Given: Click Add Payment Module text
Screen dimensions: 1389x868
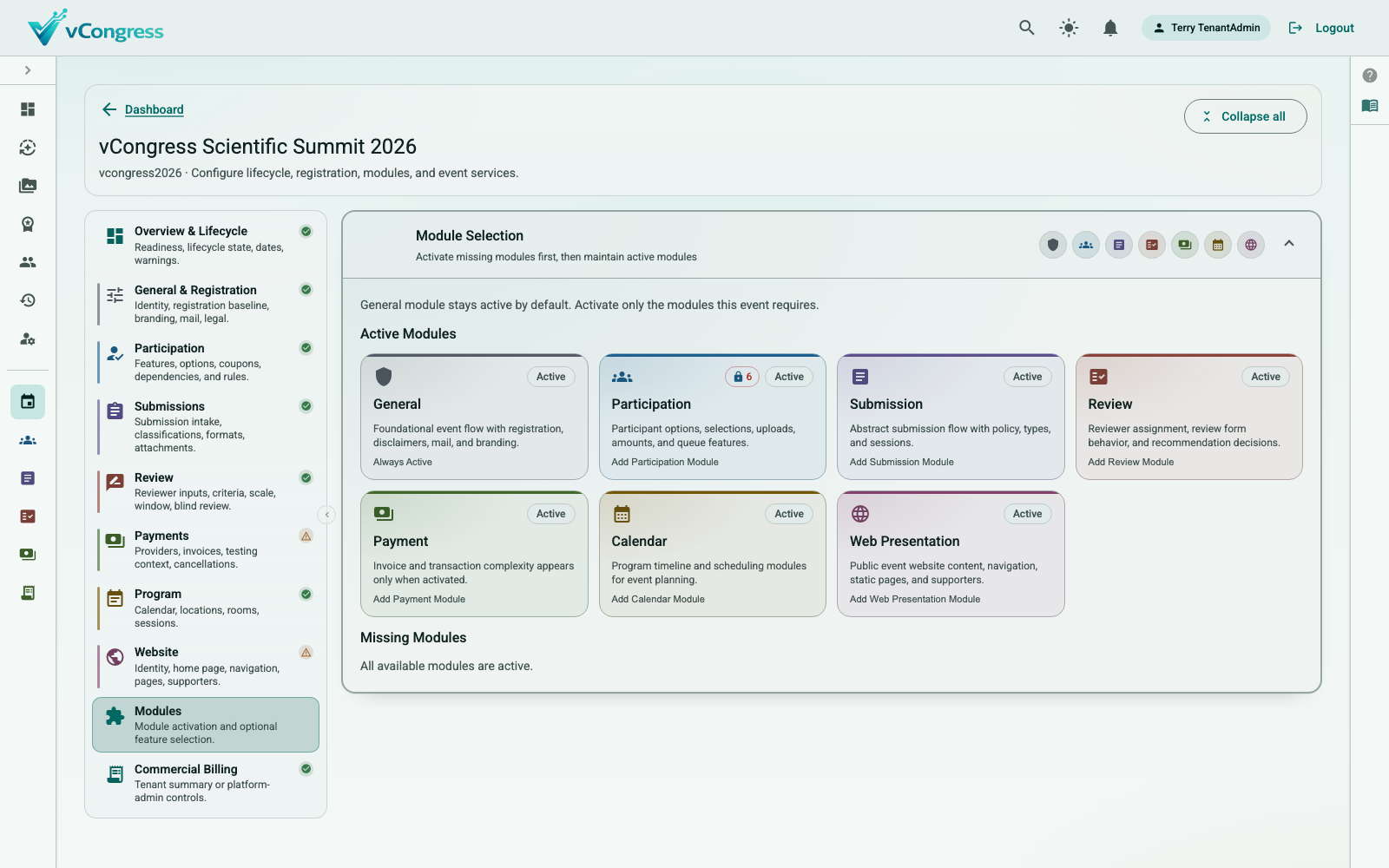Looking at the screenshot, I should [419, 599].
